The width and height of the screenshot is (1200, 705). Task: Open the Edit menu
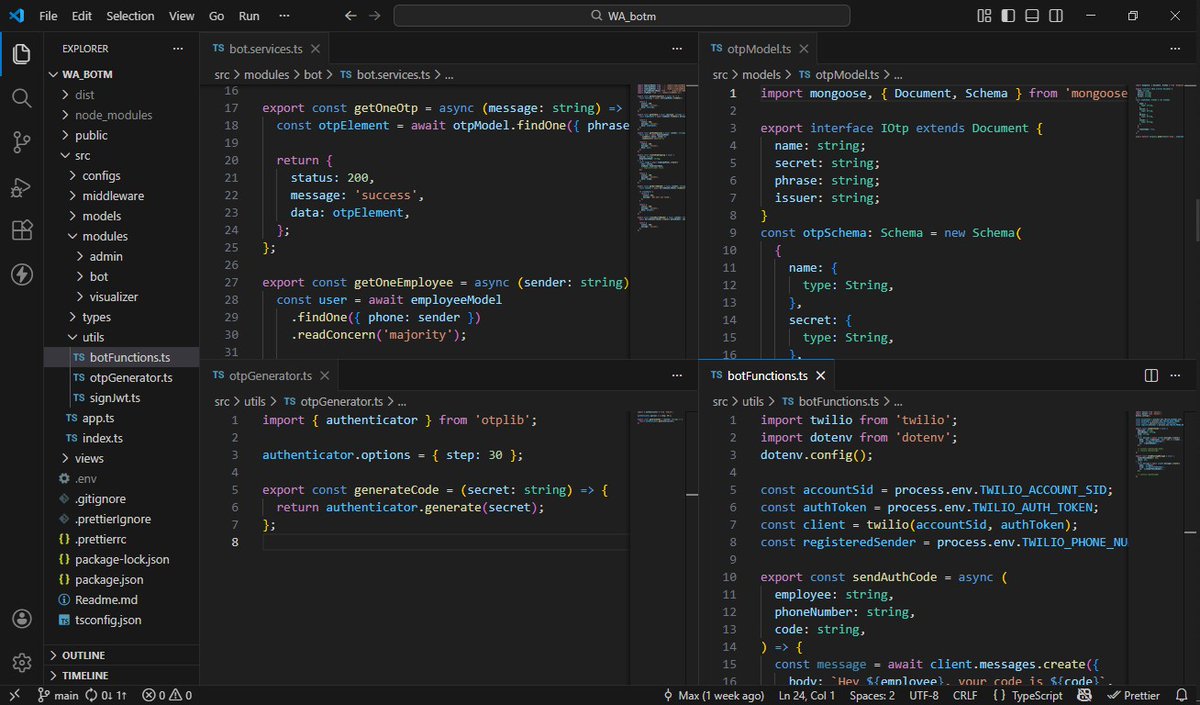(x=82, y=16)
